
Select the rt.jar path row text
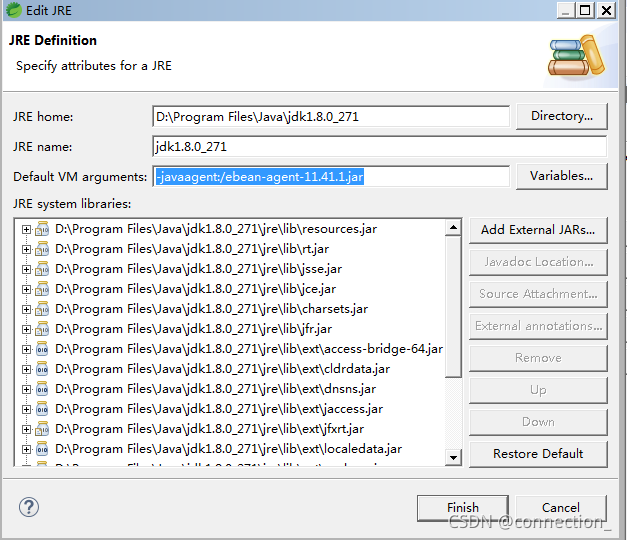click(x=192, y=249)
